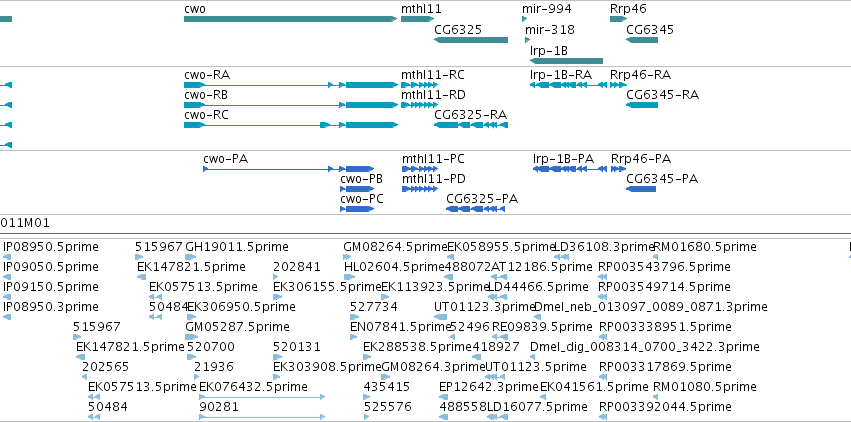
Task: Select the CG6345-RA transcript
Action: click(x=642, y=105)
